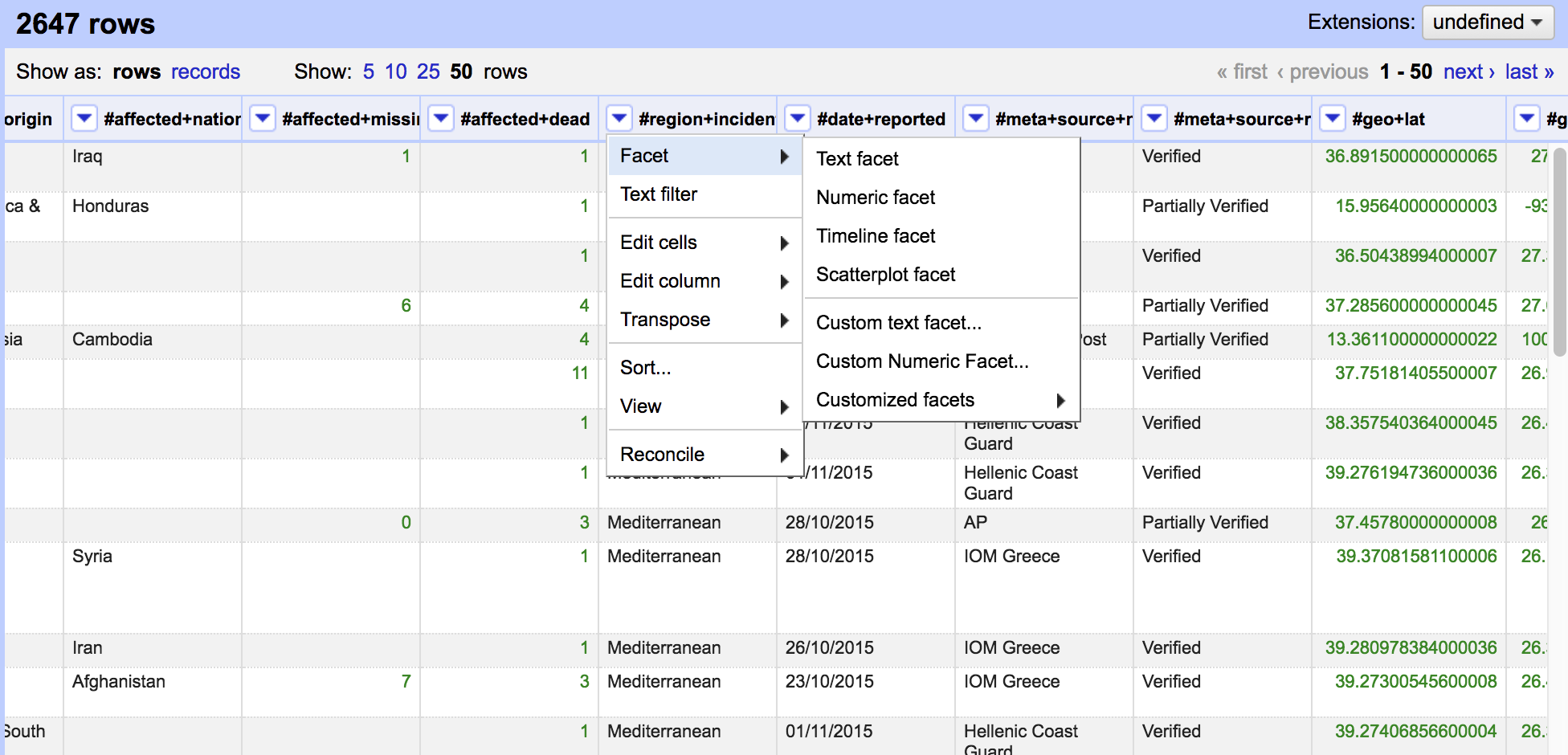The height and width of the screenshot is (755, 1568).
Task: Click the disabled first page link
Action: (1242, 71)
